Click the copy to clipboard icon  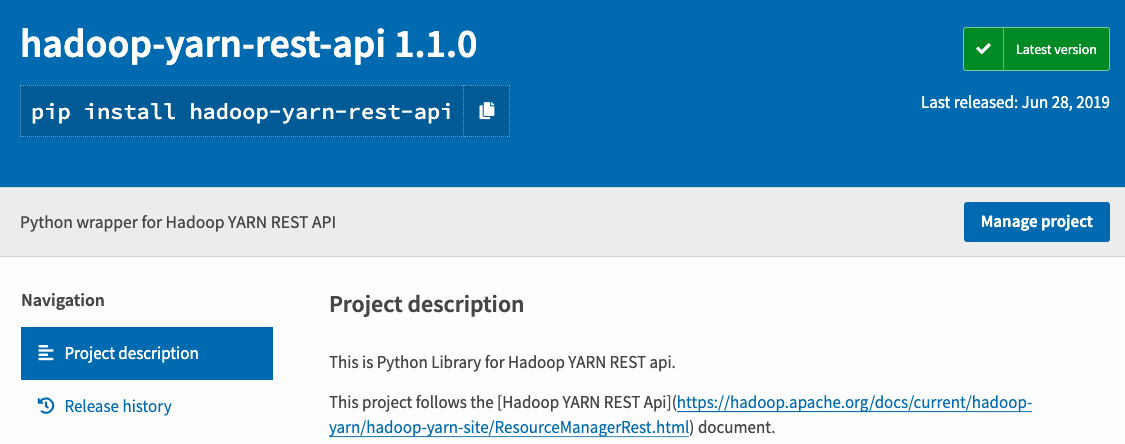486,110
